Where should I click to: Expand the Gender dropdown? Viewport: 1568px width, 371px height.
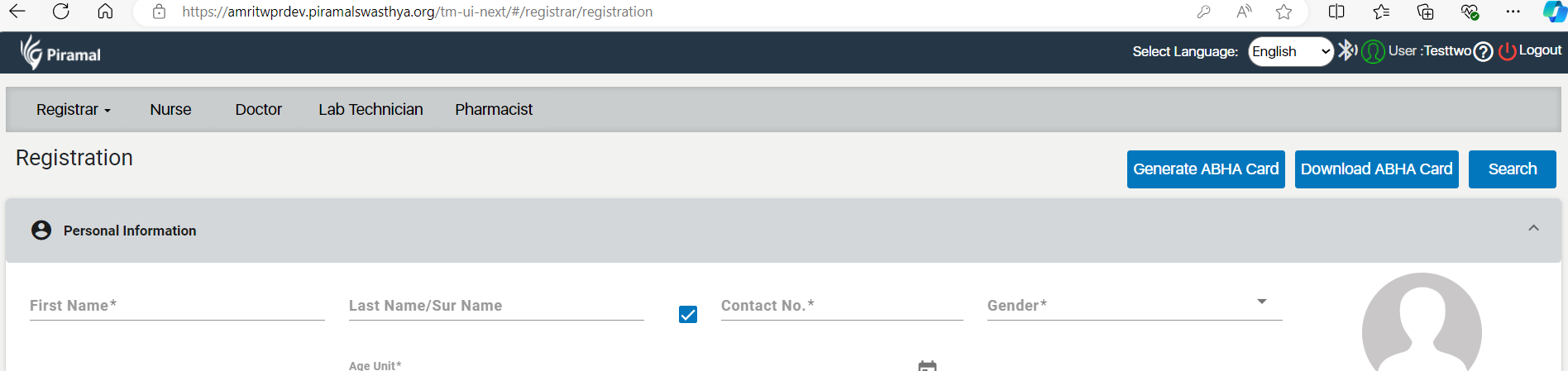[x=1135, y=305]
